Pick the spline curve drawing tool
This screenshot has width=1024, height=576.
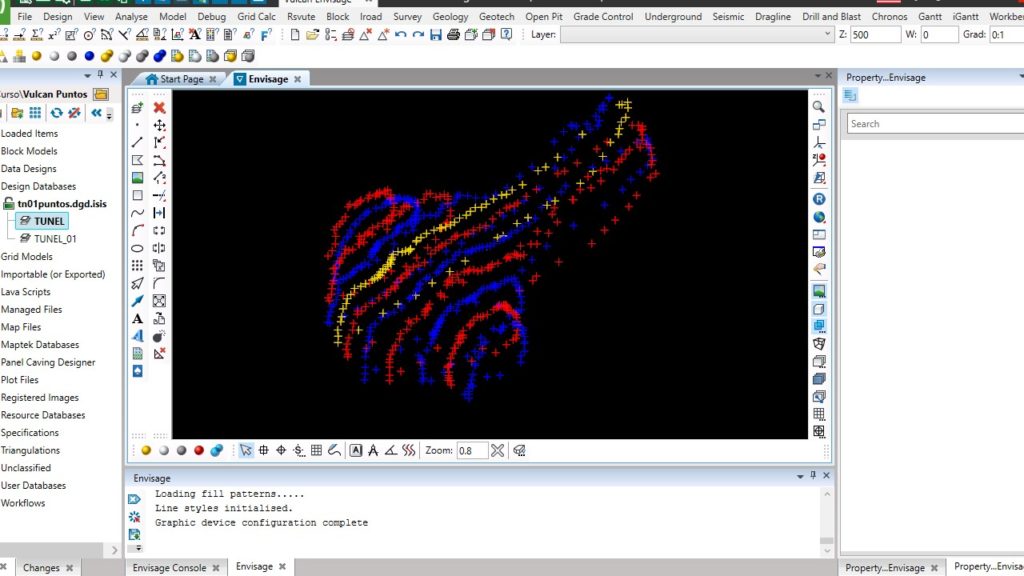coord(137,213)
